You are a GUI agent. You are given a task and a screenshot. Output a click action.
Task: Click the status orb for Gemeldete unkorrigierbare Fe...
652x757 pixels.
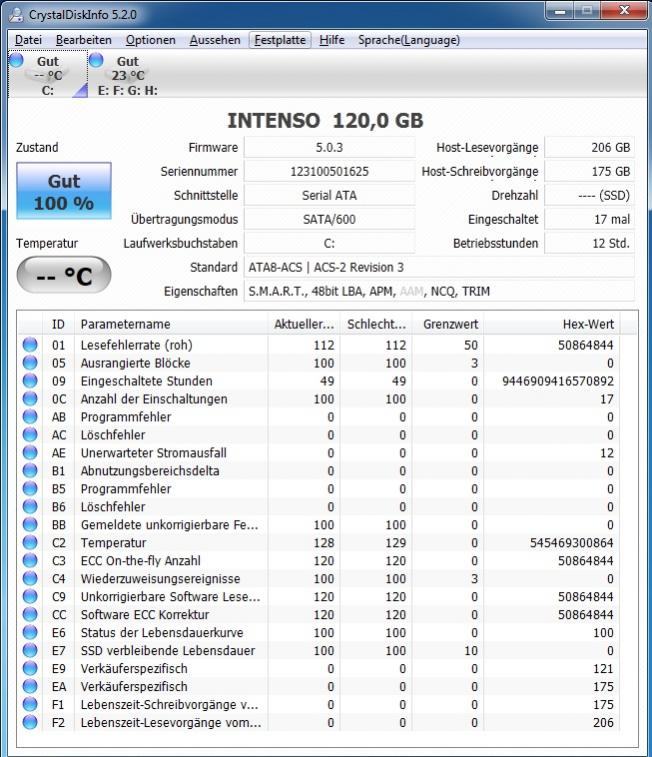pyautogui.click(x=30, y=524)
